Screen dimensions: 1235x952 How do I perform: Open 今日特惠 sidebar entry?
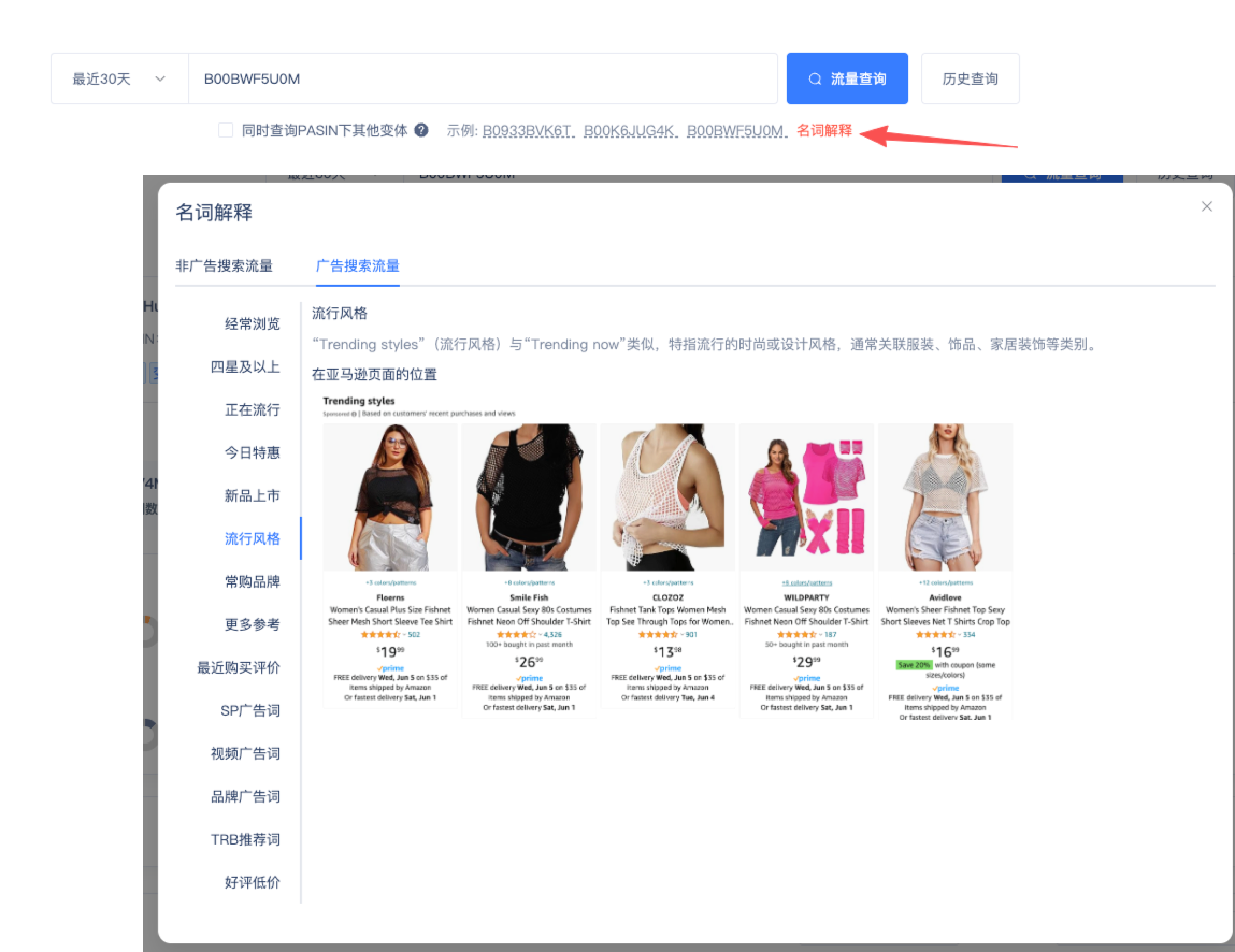coord(252,453)
